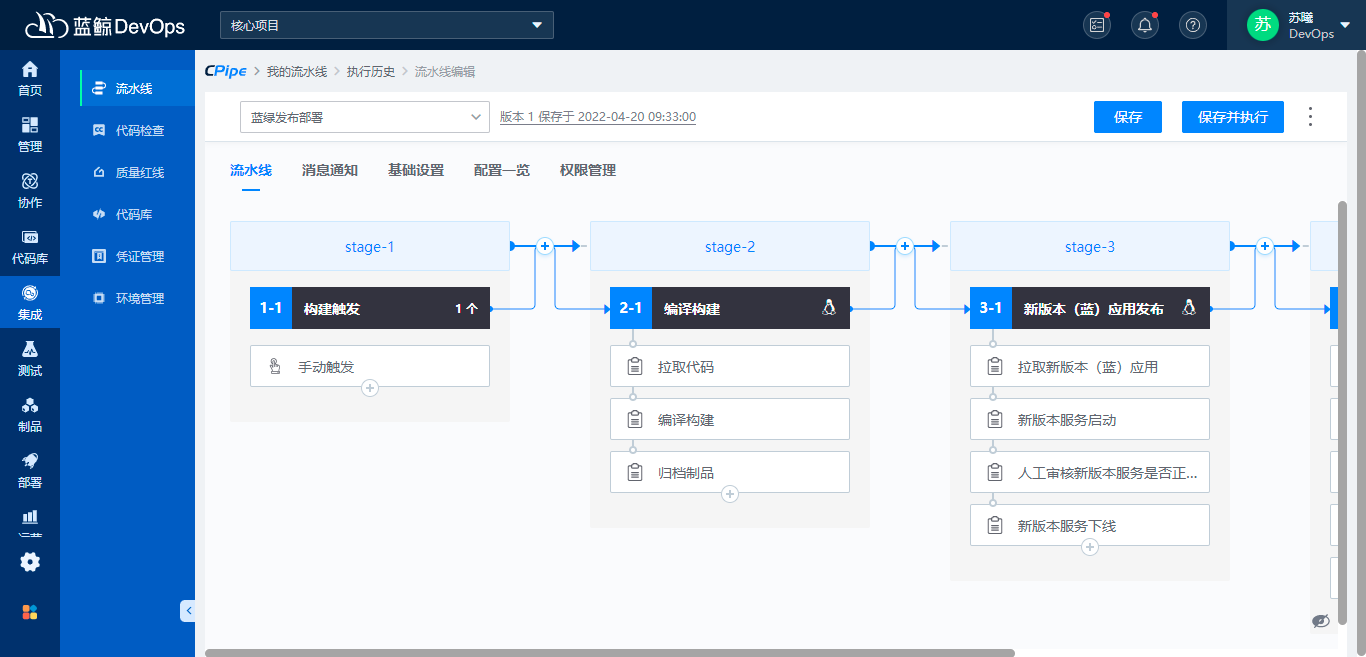Screen dimensions: 1366x657
Task: Switch to the 消息通知 tab
Action: tap(330, 170)
